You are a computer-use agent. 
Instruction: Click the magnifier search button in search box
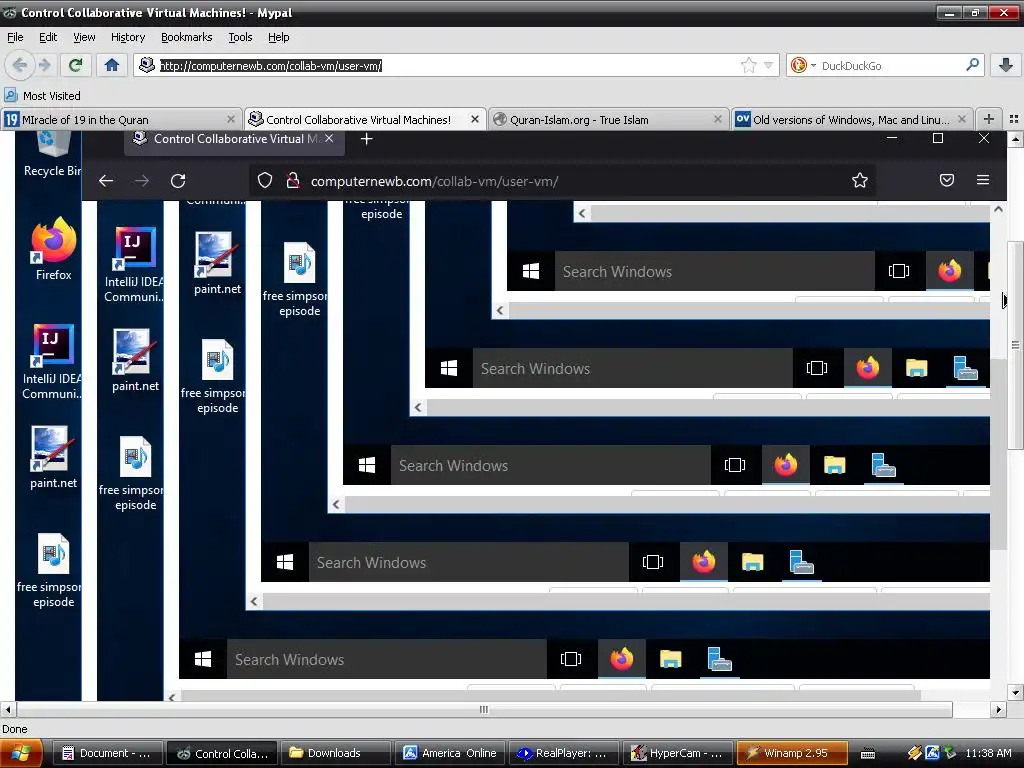click(x=972, y=65)
